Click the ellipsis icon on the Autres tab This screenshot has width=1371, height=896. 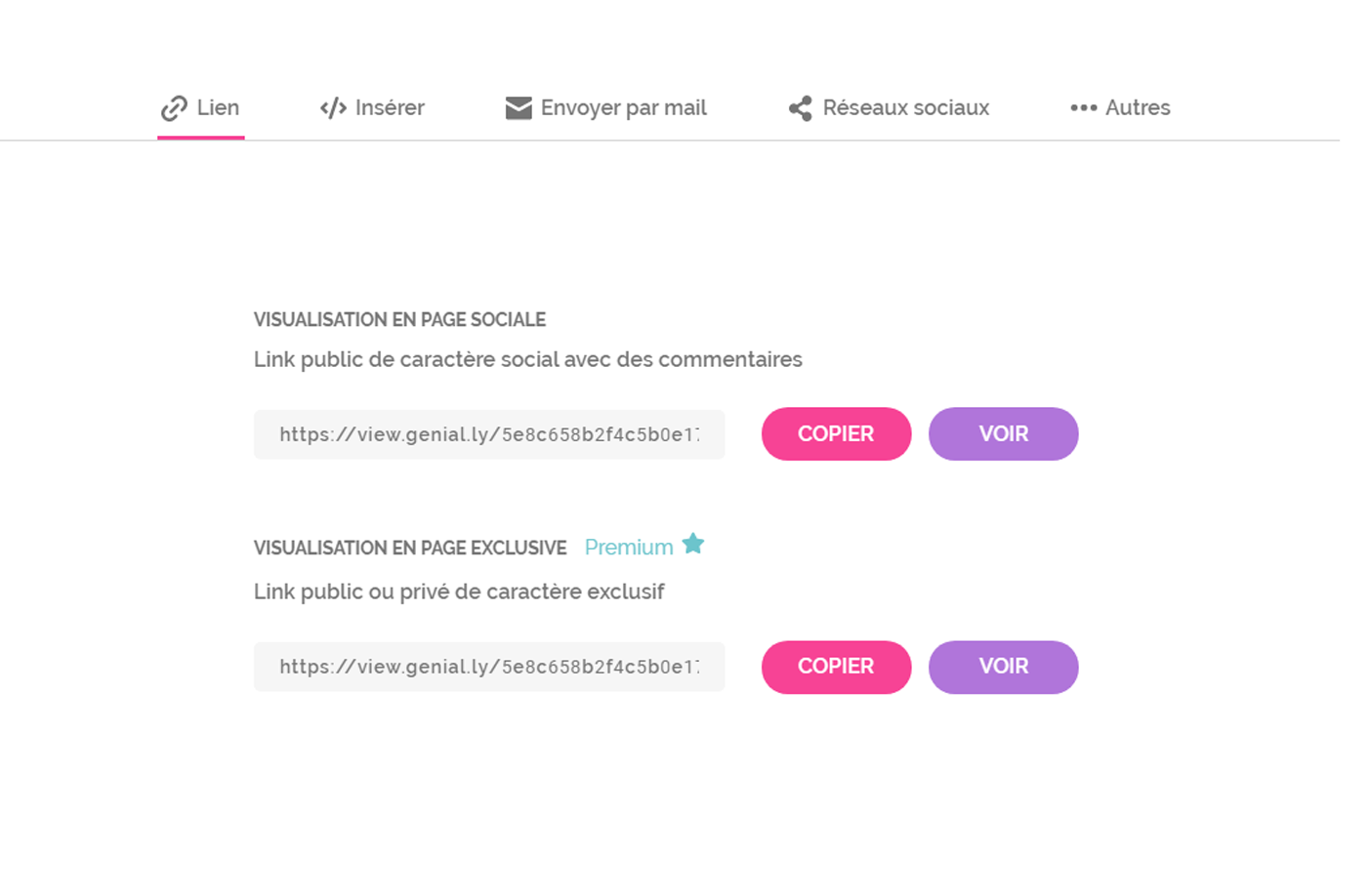1084,107
